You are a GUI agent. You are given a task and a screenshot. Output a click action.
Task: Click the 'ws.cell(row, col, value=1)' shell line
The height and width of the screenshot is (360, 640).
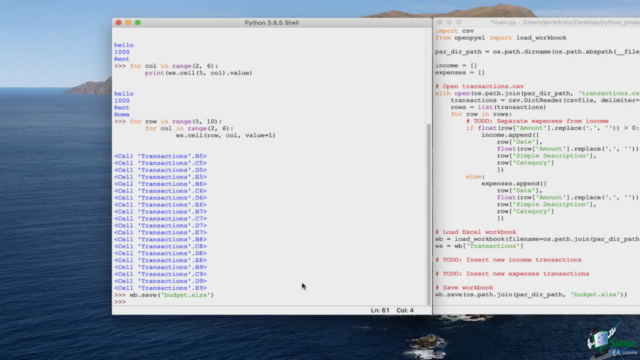point(226,135)
